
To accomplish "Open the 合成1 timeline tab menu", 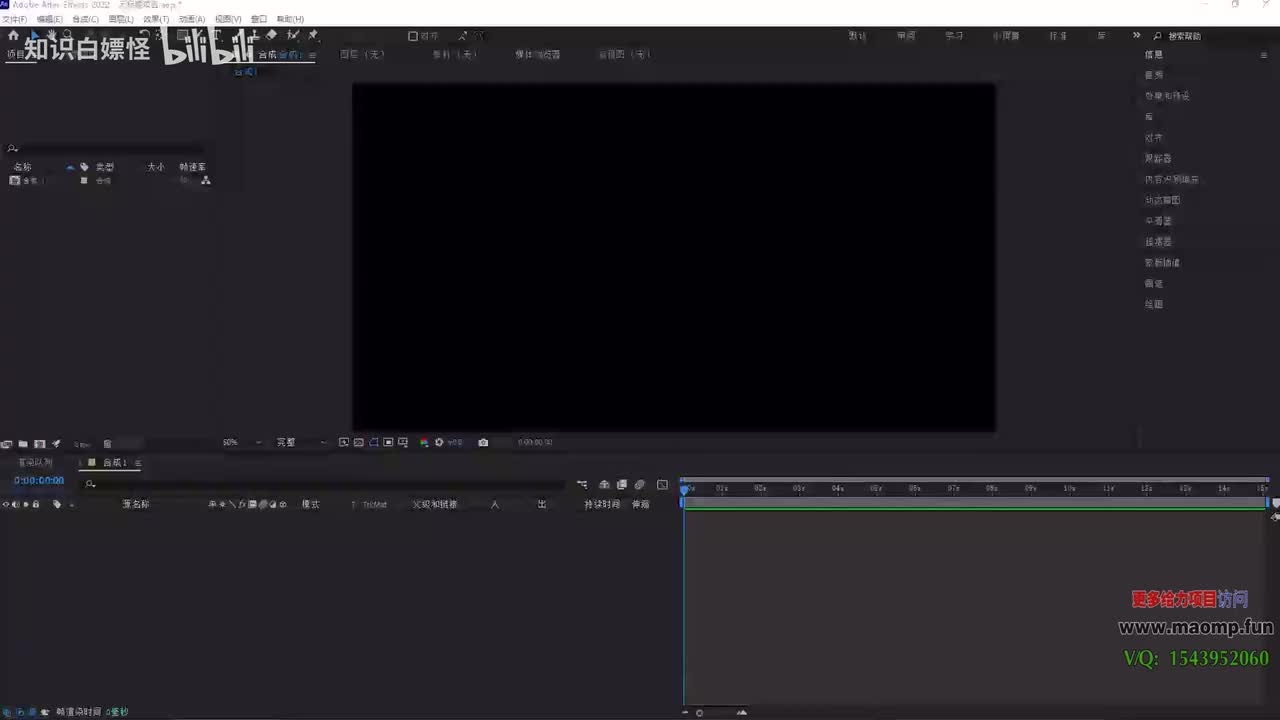I will pos(138,463).
